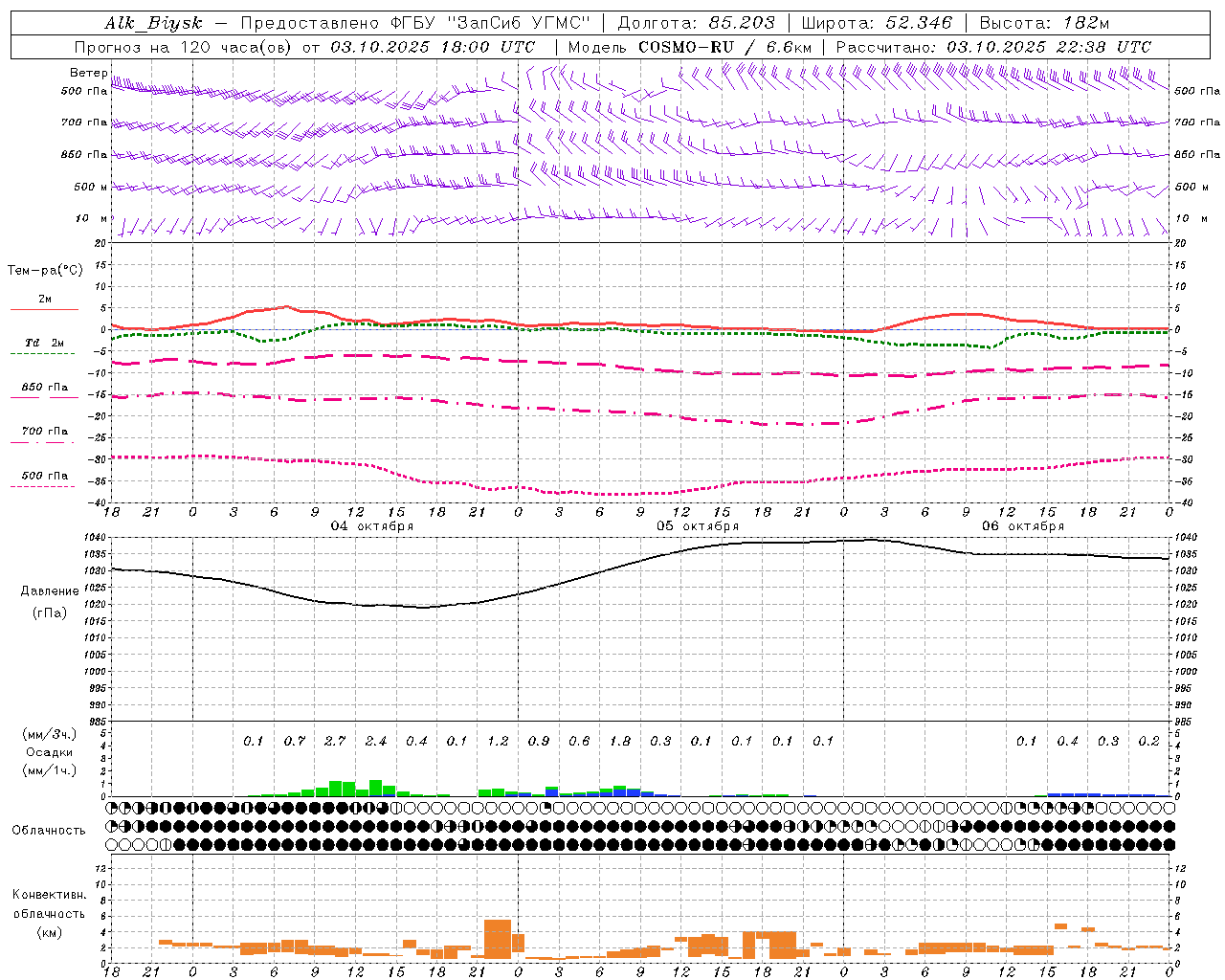Click the Облачность cloud cover row label
Viewport: 1225px width, 980px height.
point(49,831)
